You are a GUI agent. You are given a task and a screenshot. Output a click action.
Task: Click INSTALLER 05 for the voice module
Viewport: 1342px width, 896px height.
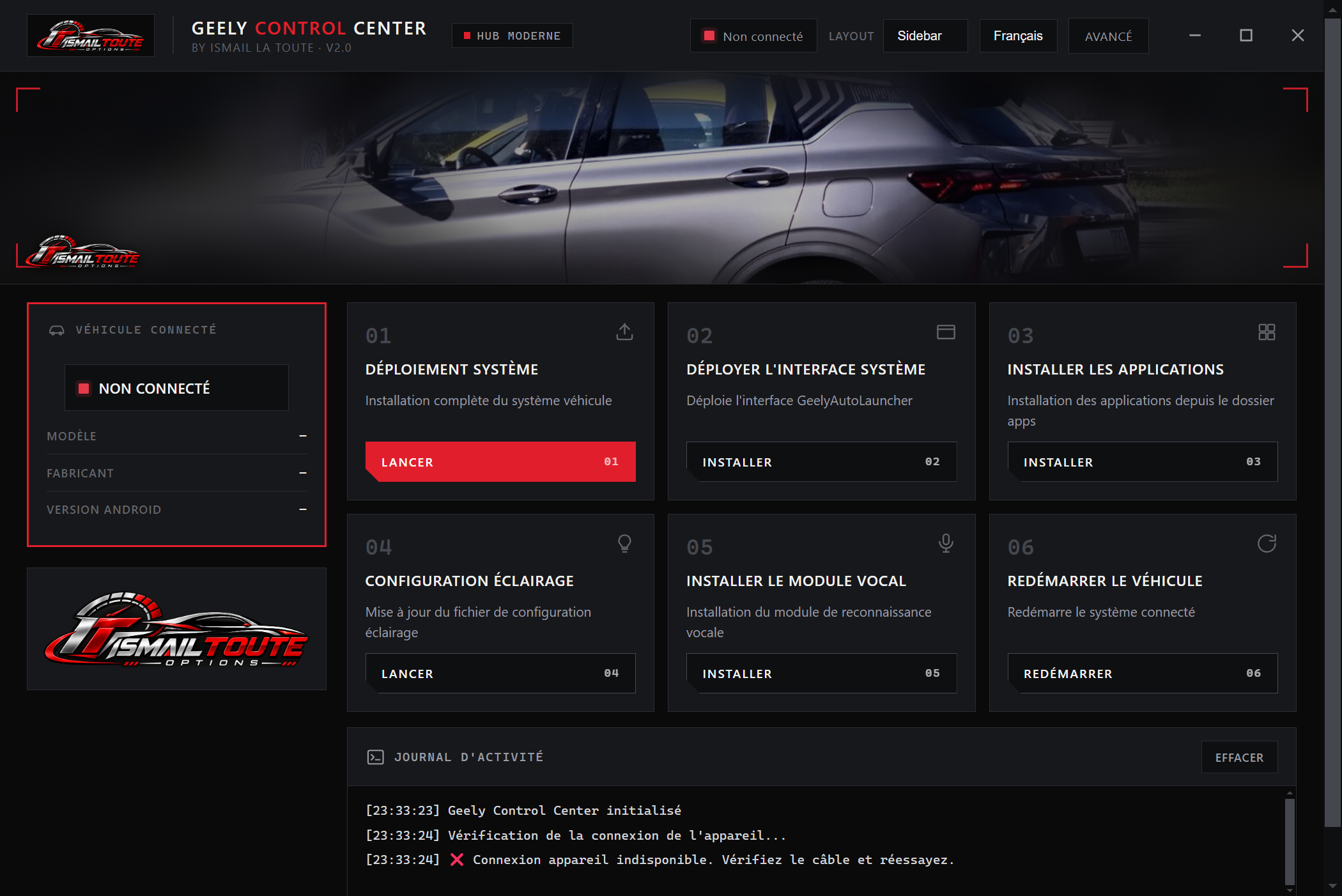(x=821, y=673)
